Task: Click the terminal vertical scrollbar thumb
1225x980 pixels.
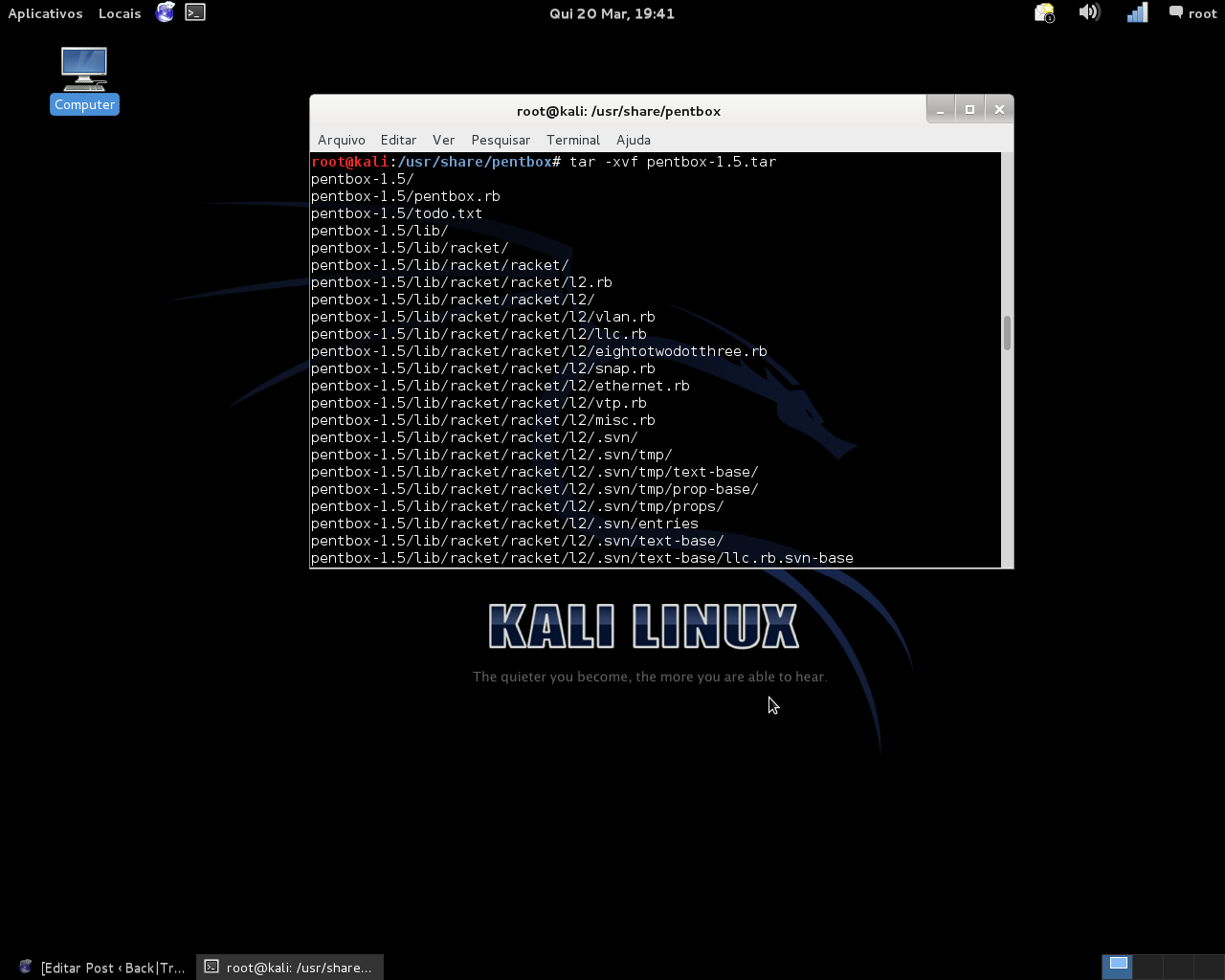Action: tap(1007, 333)
